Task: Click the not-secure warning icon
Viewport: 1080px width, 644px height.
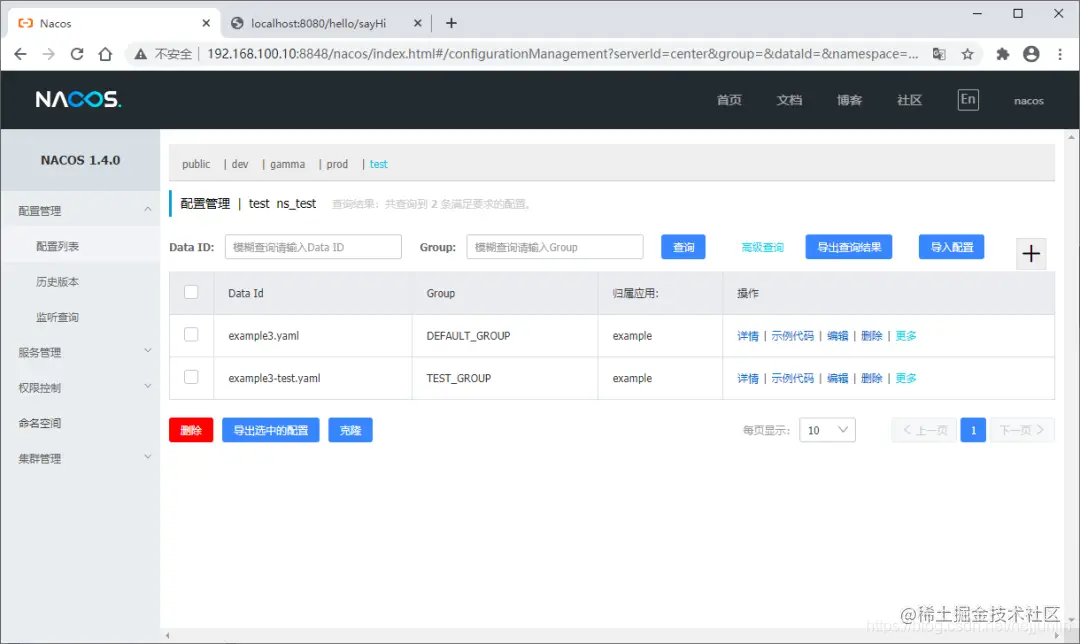Action: pos(141,54)
